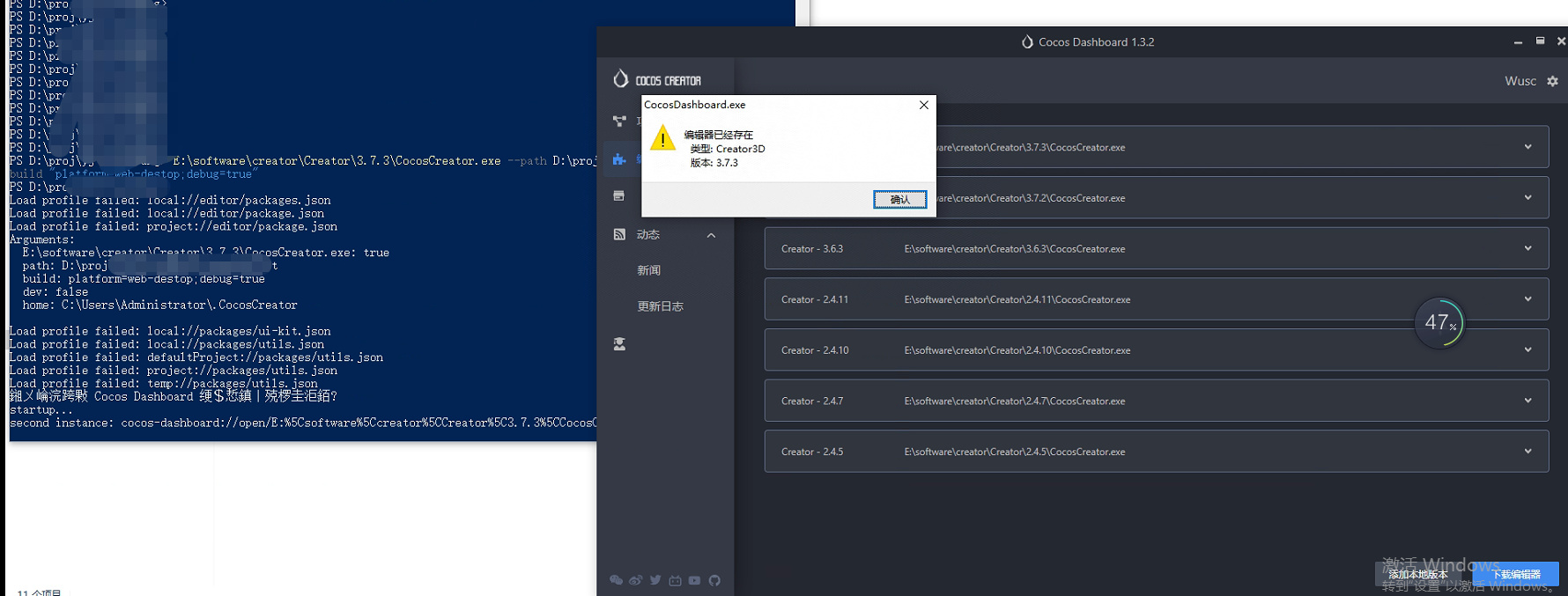Open the Projects sidebar icon in Cocos Dashboard
This screenshot has height=596, width=1568.
[x=619, y=121]
